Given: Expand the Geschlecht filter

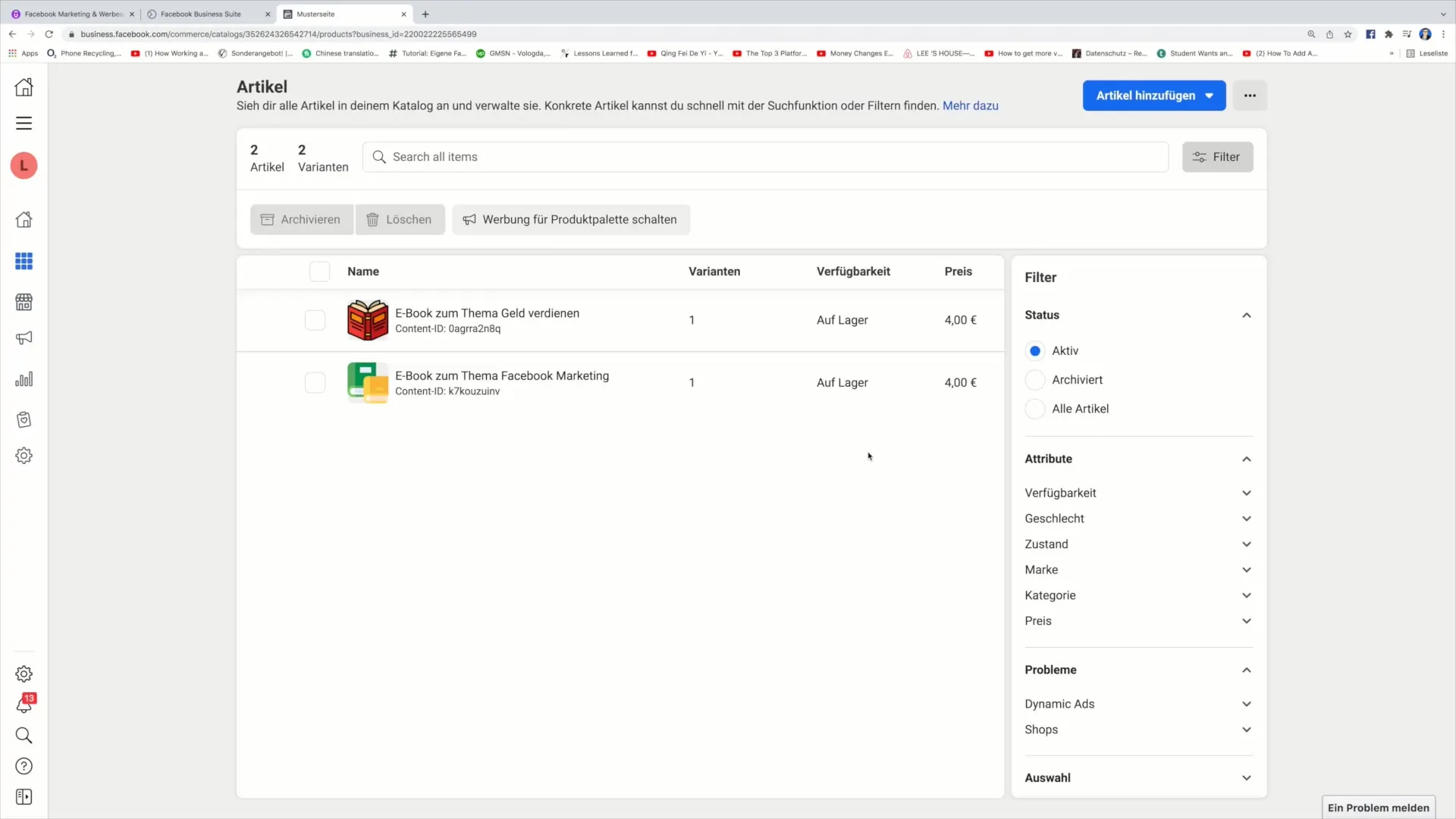Looking at the screenshot, I should point(1246,519).
